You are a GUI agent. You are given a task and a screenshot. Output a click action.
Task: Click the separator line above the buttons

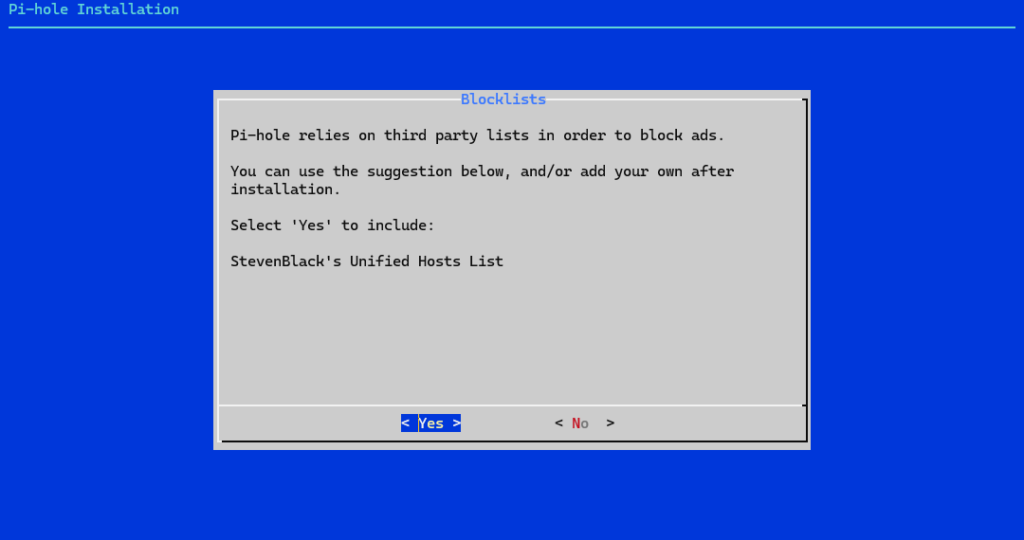pyautogui.click(x=510, y=406)
